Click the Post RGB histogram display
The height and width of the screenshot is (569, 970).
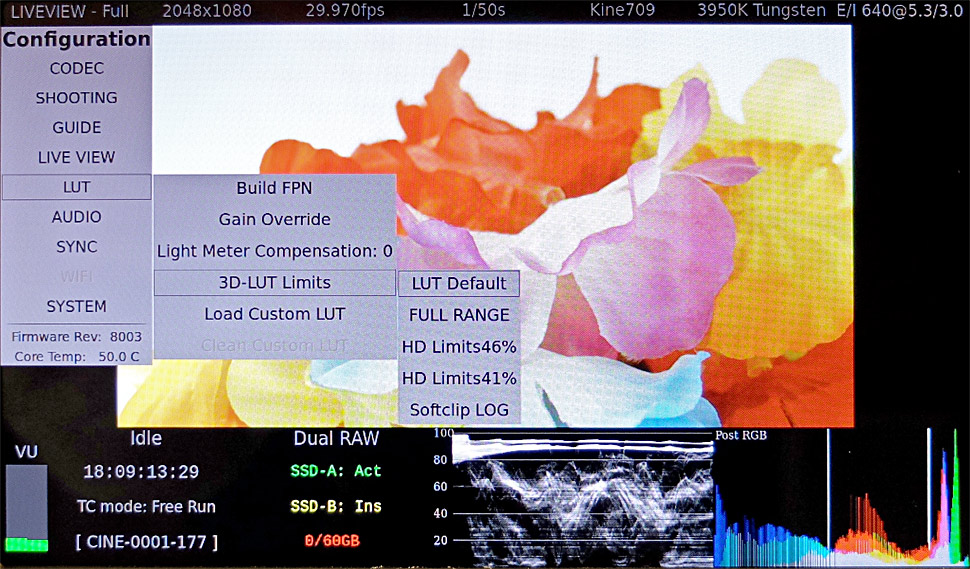coord(838,495)
